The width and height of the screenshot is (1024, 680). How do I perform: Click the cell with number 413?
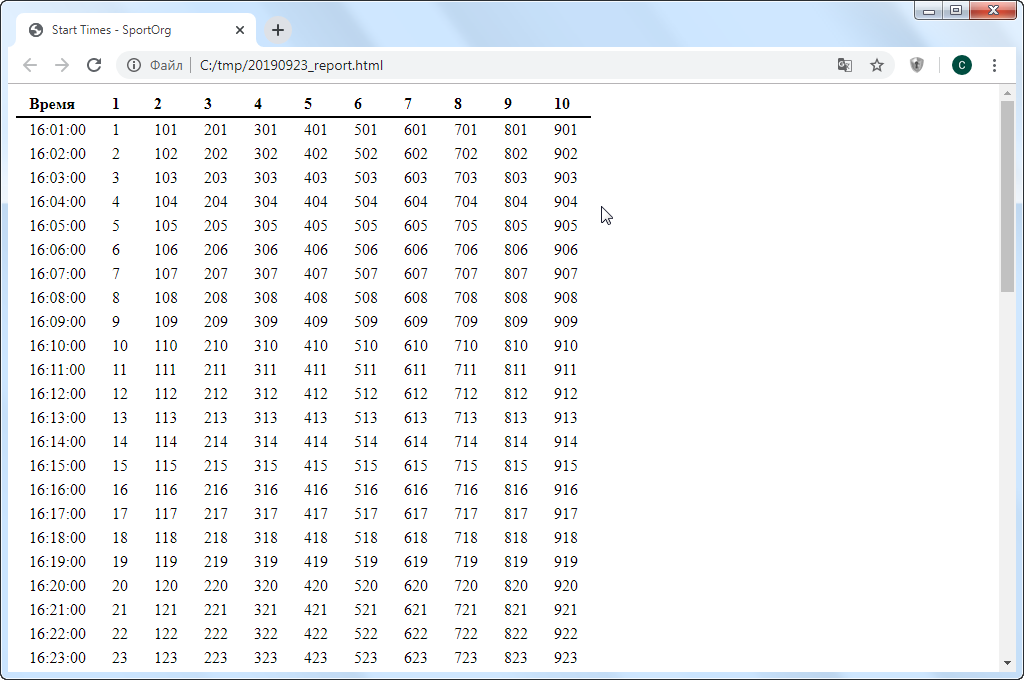(x=315, y=417)
